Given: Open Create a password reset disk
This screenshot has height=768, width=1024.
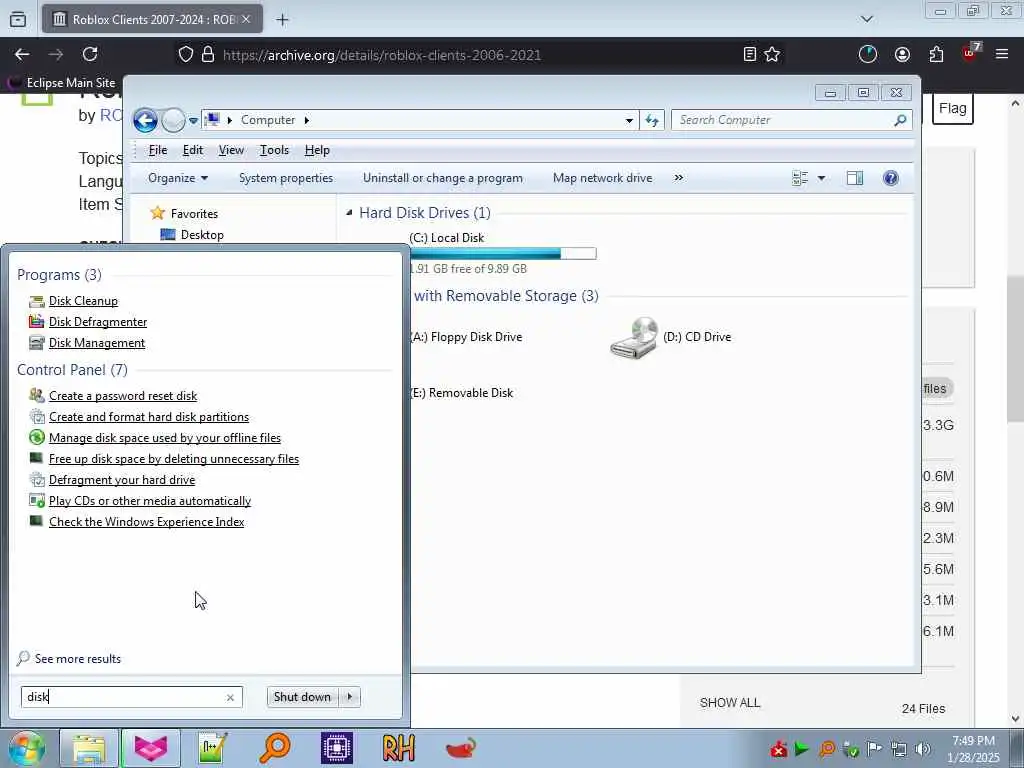Looking at the screenshot, I should pyautogui.click(x=123, y=396).
